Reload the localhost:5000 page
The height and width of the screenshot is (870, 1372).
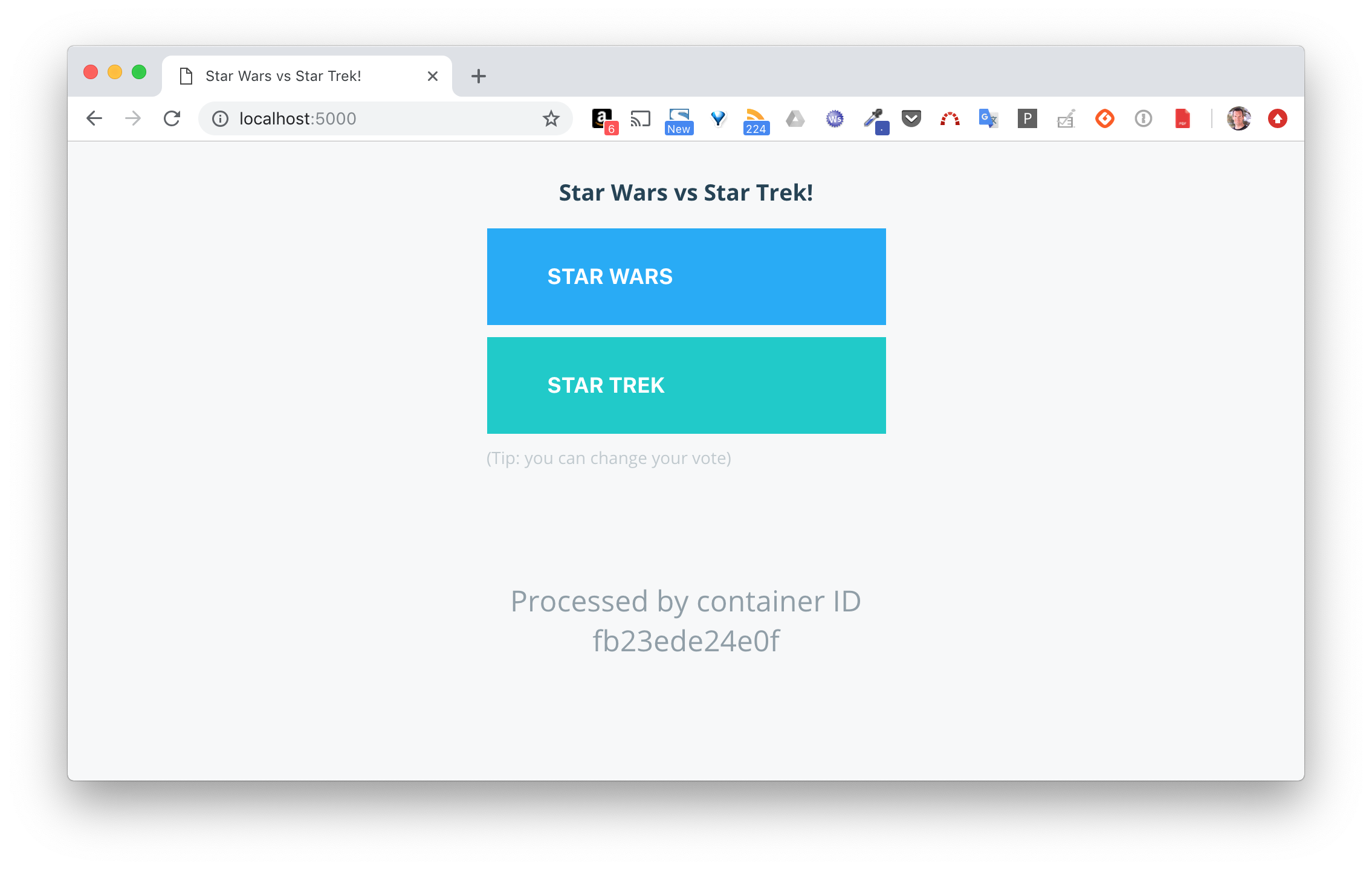pyautogui.click(x=172, y=118)
